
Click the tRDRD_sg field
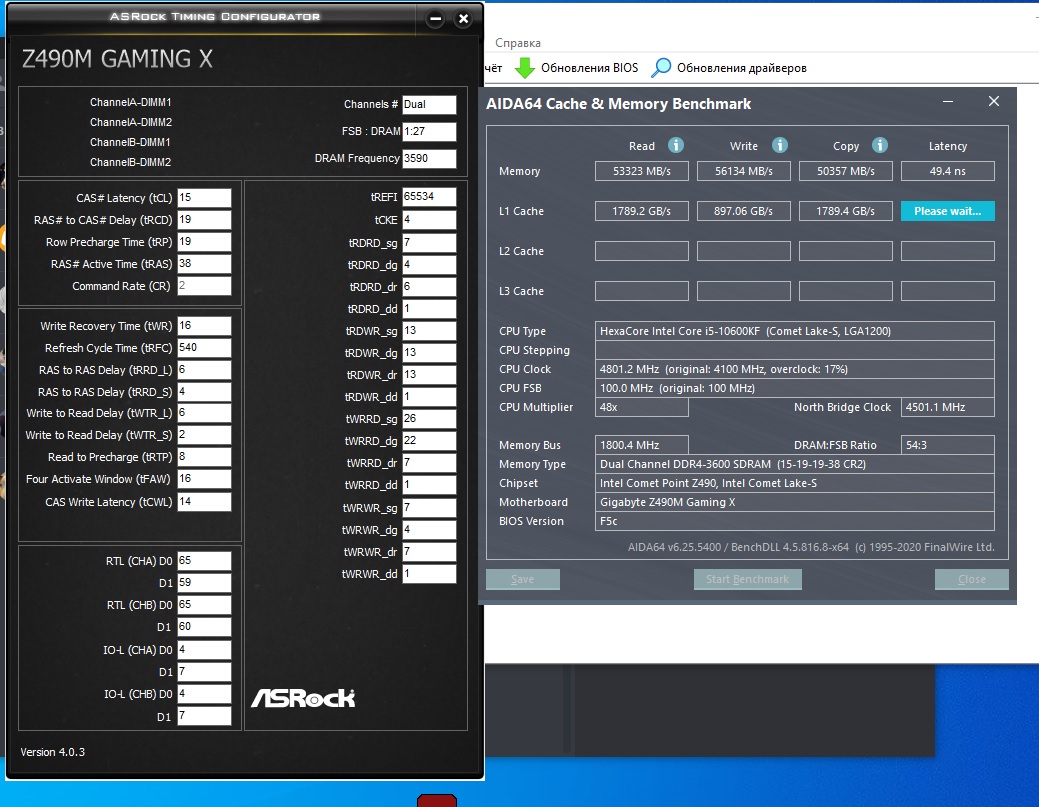coord(429,242)
